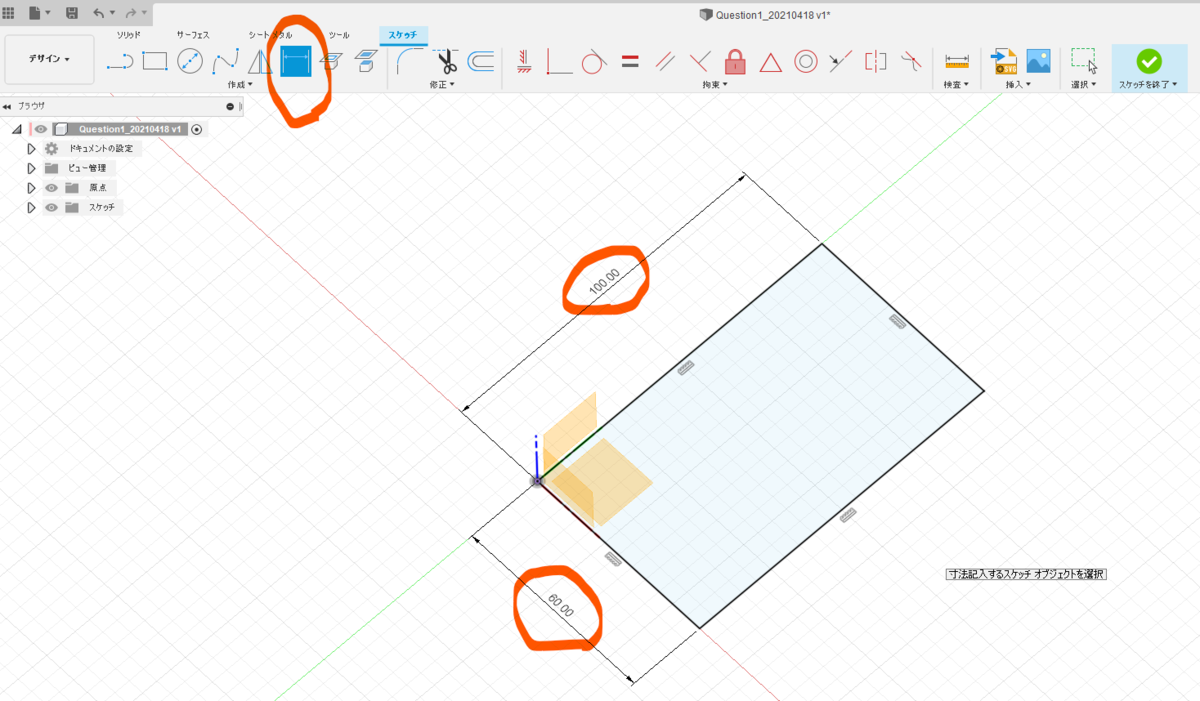Click the Measure ruler tool
Image resolution: width=1200 pixels, height=701 pixels.
click(x=957, y=61)
